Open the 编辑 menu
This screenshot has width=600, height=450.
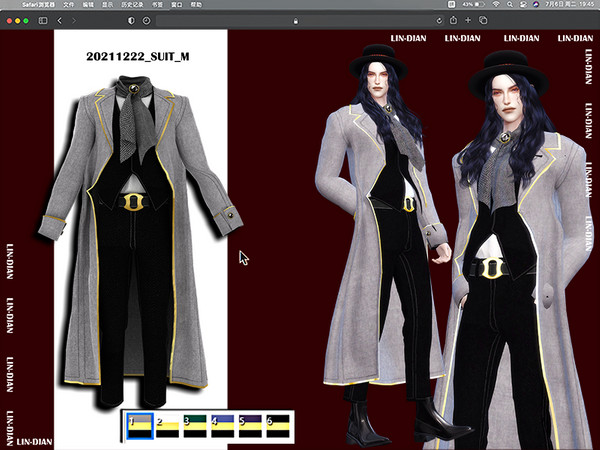(88, 5)
